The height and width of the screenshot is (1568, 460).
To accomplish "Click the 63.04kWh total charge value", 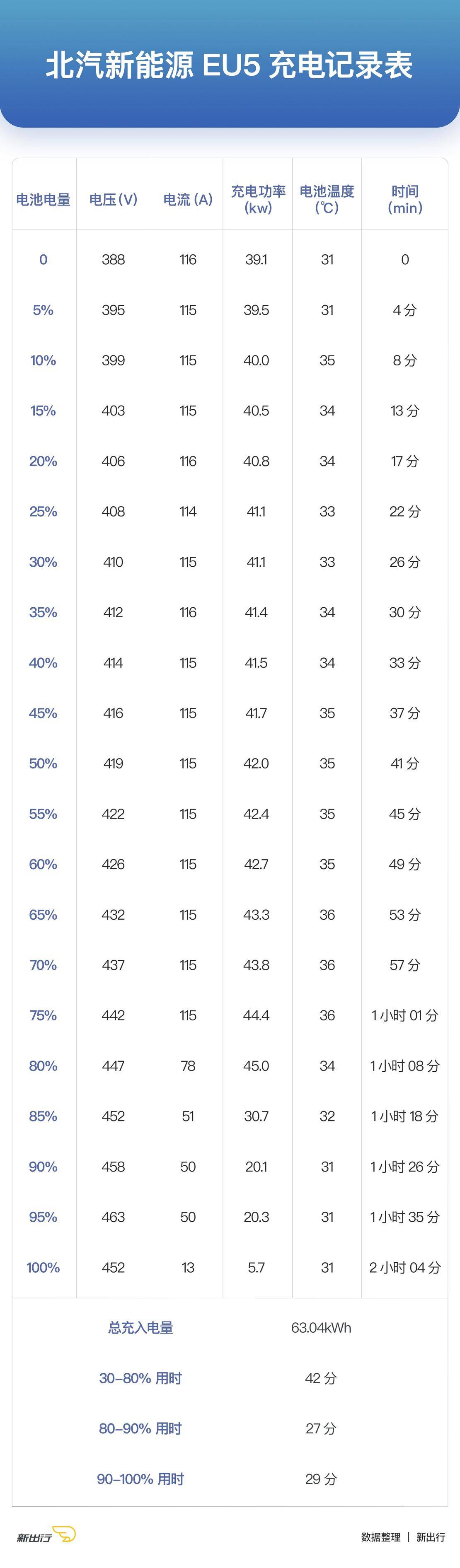I will (x=321, y=1328).
